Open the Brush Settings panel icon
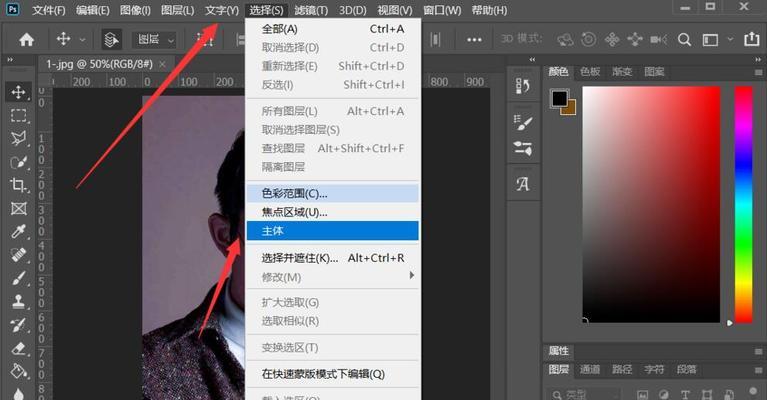The height and width of the screenshot is (400, 767). 523,123
